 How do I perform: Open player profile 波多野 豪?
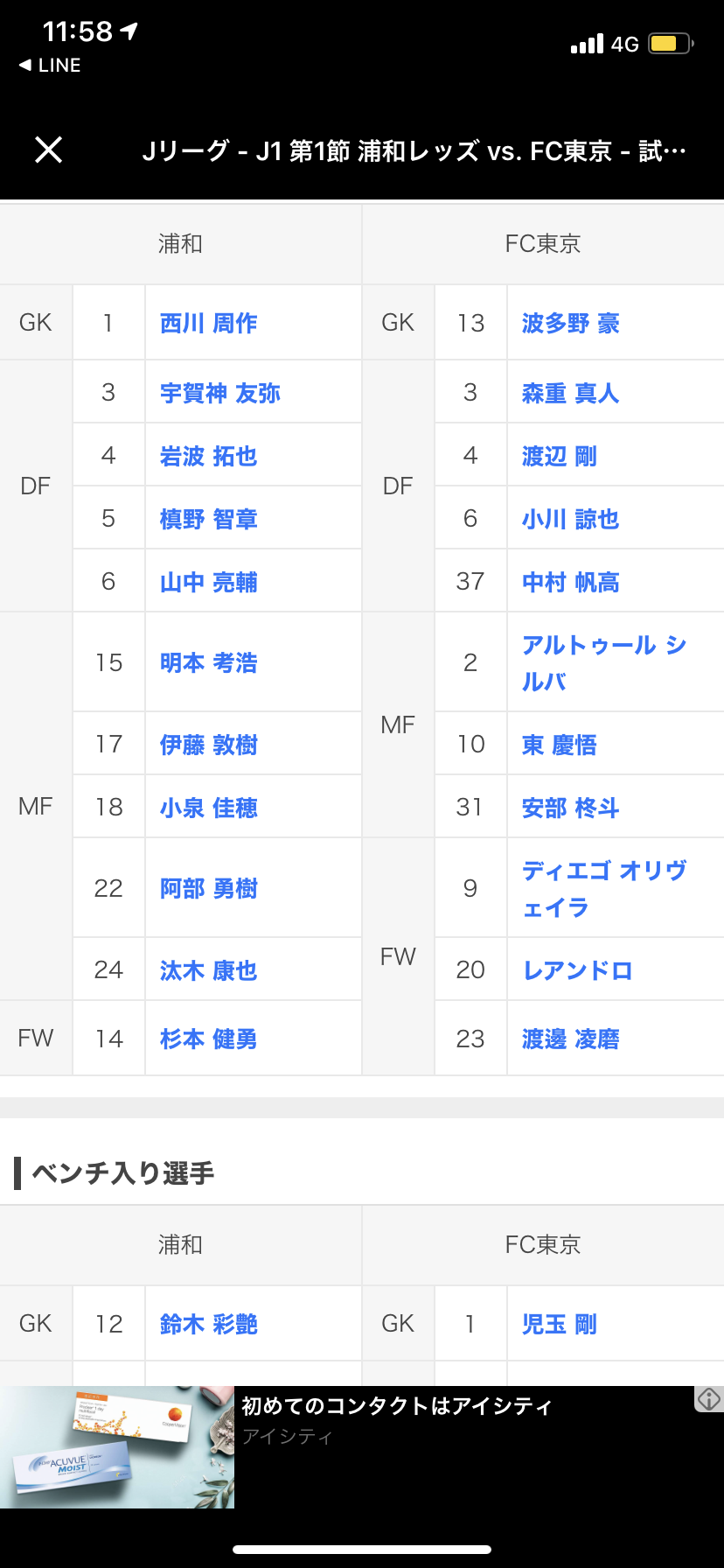(x=571, y=323)
